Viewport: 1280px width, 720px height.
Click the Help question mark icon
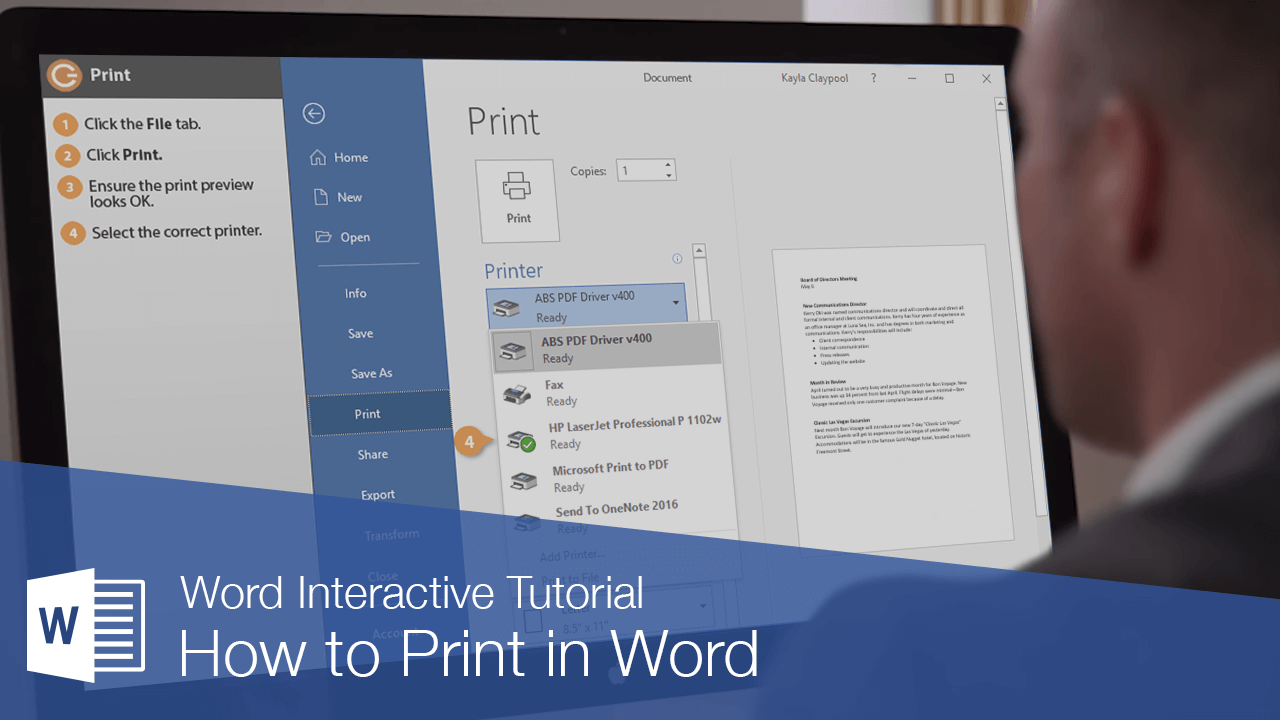[872, 78]
